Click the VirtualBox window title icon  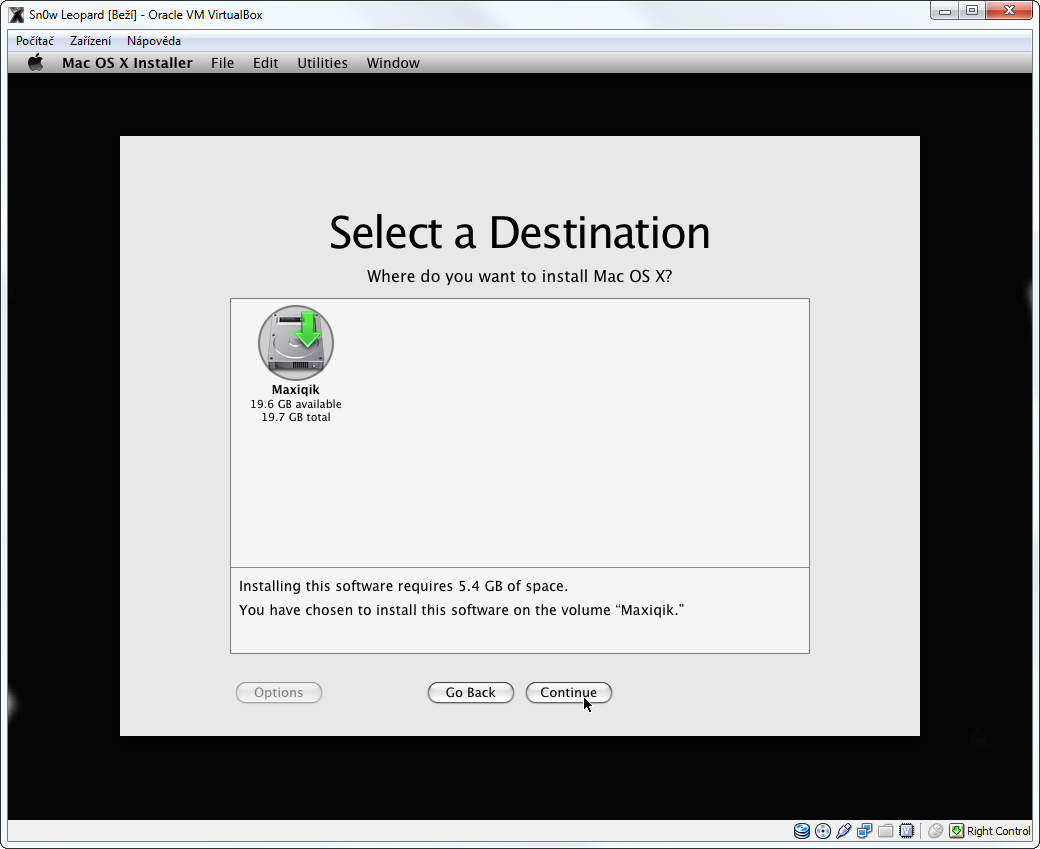[x=16, y=14]
